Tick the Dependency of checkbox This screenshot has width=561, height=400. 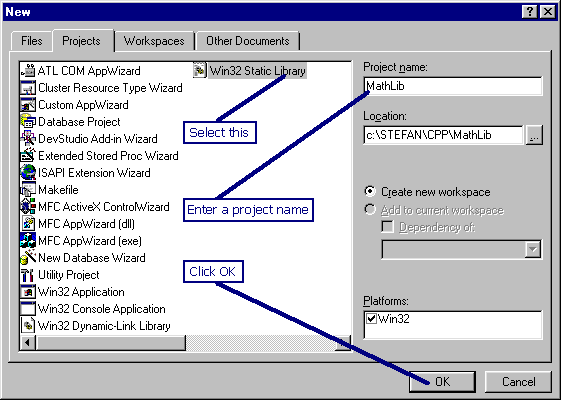387,227
